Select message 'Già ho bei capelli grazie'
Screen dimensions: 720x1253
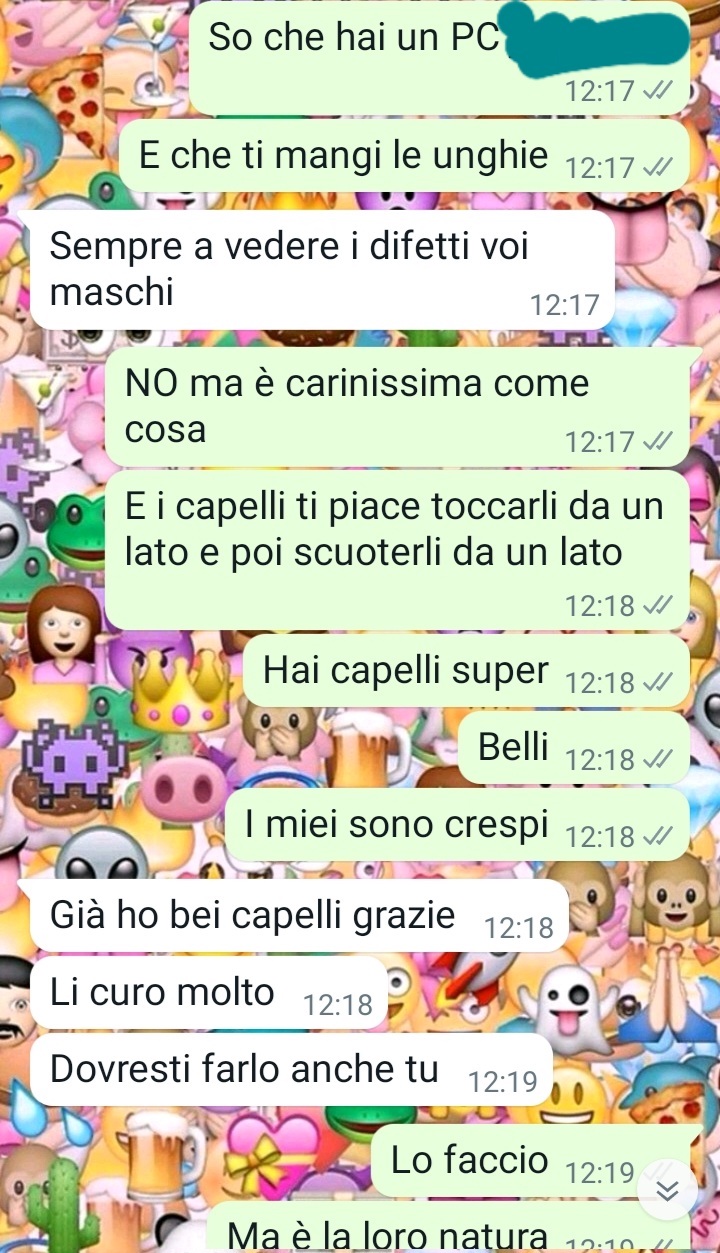[300, 915]
